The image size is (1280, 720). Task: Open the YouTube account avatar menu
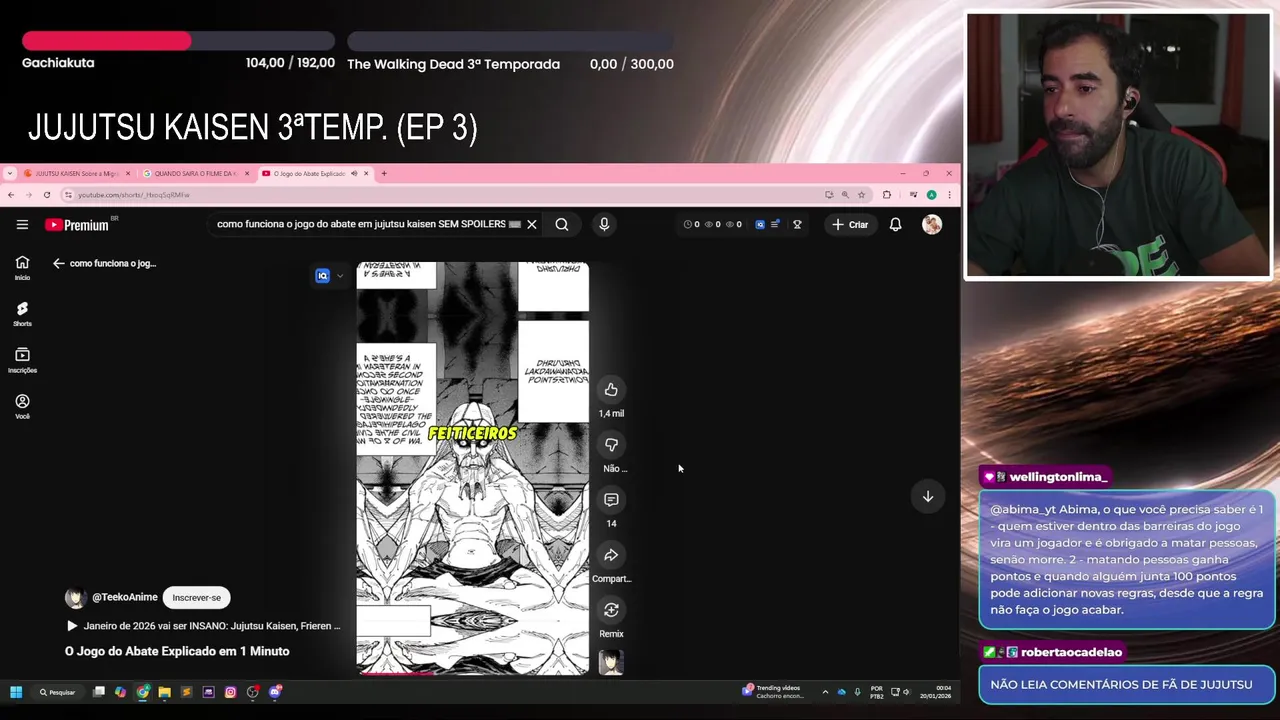[932, 225]
